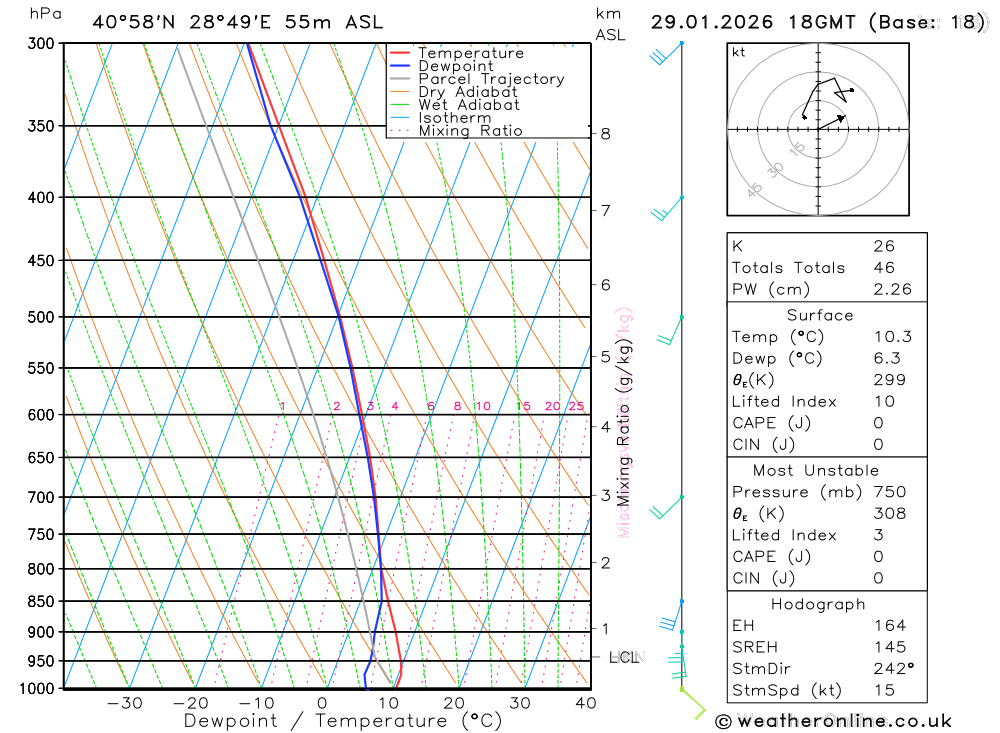Click the '4' km altitude tick label

pyautogui.click(x=605, y=427)
